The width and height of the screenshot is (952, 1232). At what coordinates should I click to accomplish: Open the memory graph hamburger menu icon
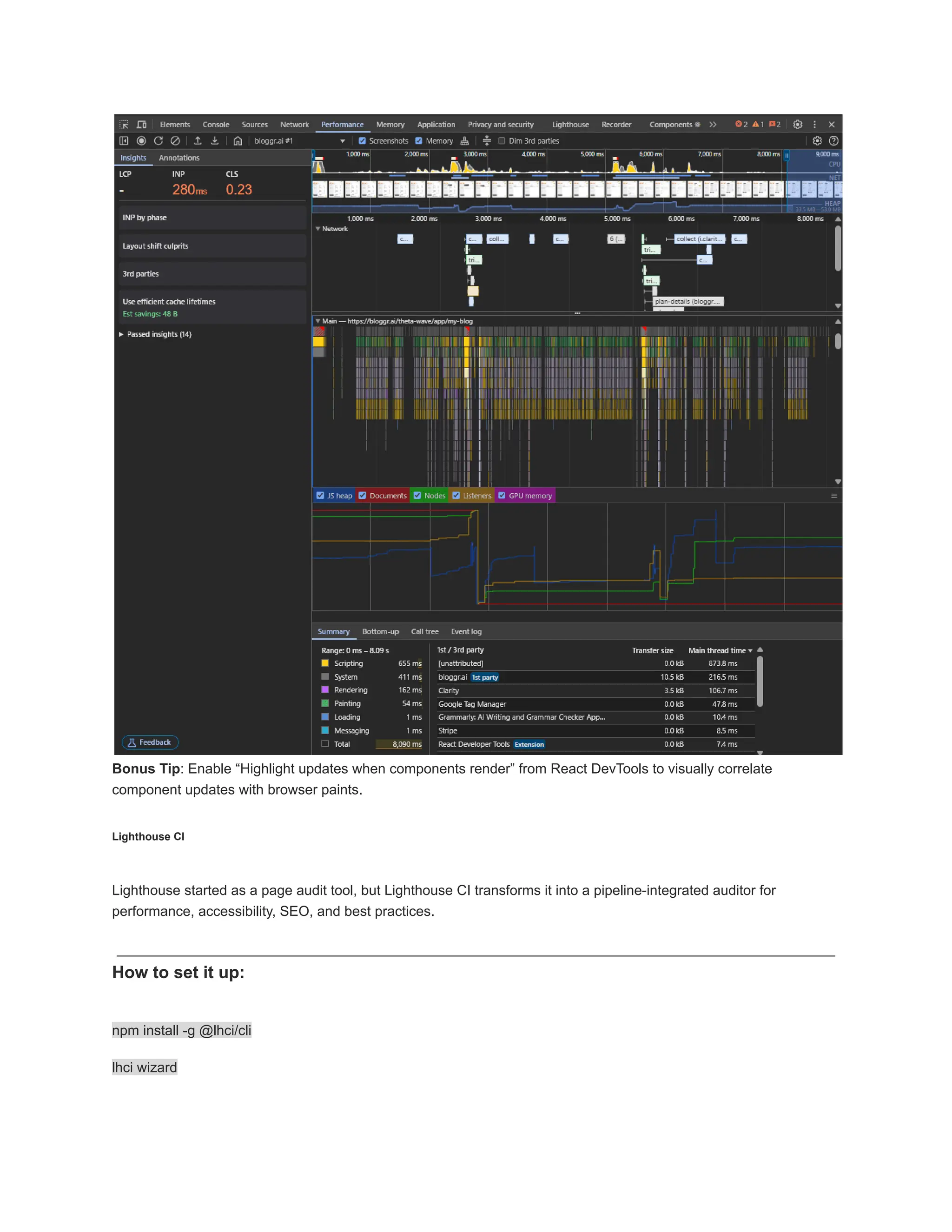833,496
